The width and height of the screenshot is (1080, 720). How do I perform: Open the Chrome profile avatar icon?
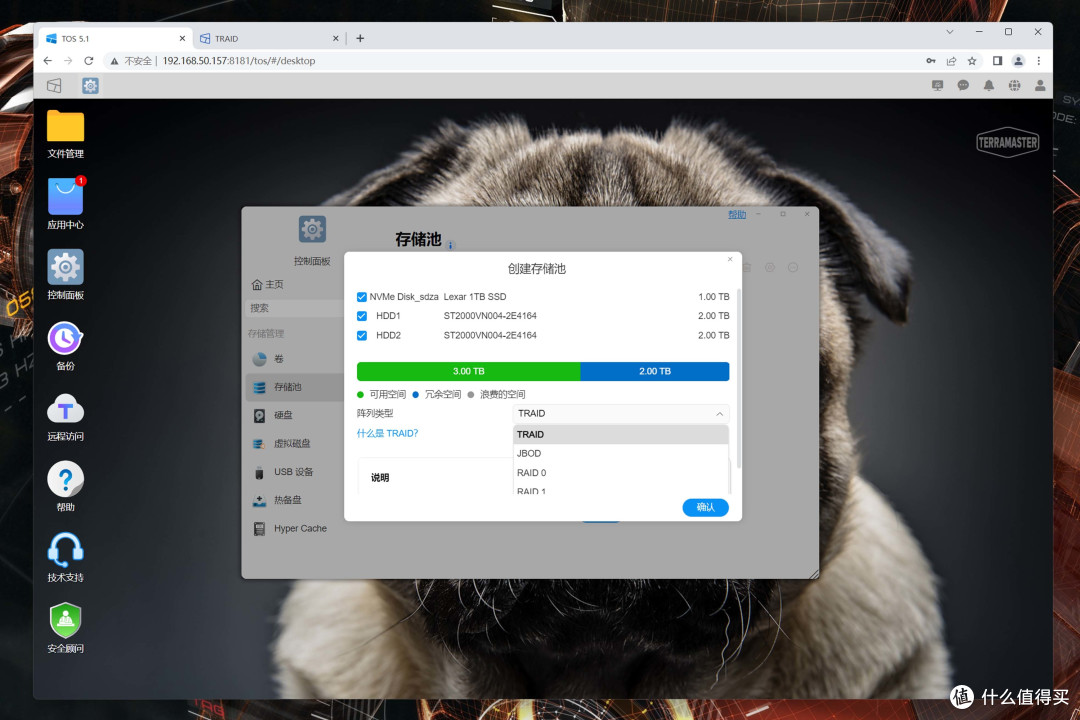click(1018, 61)
